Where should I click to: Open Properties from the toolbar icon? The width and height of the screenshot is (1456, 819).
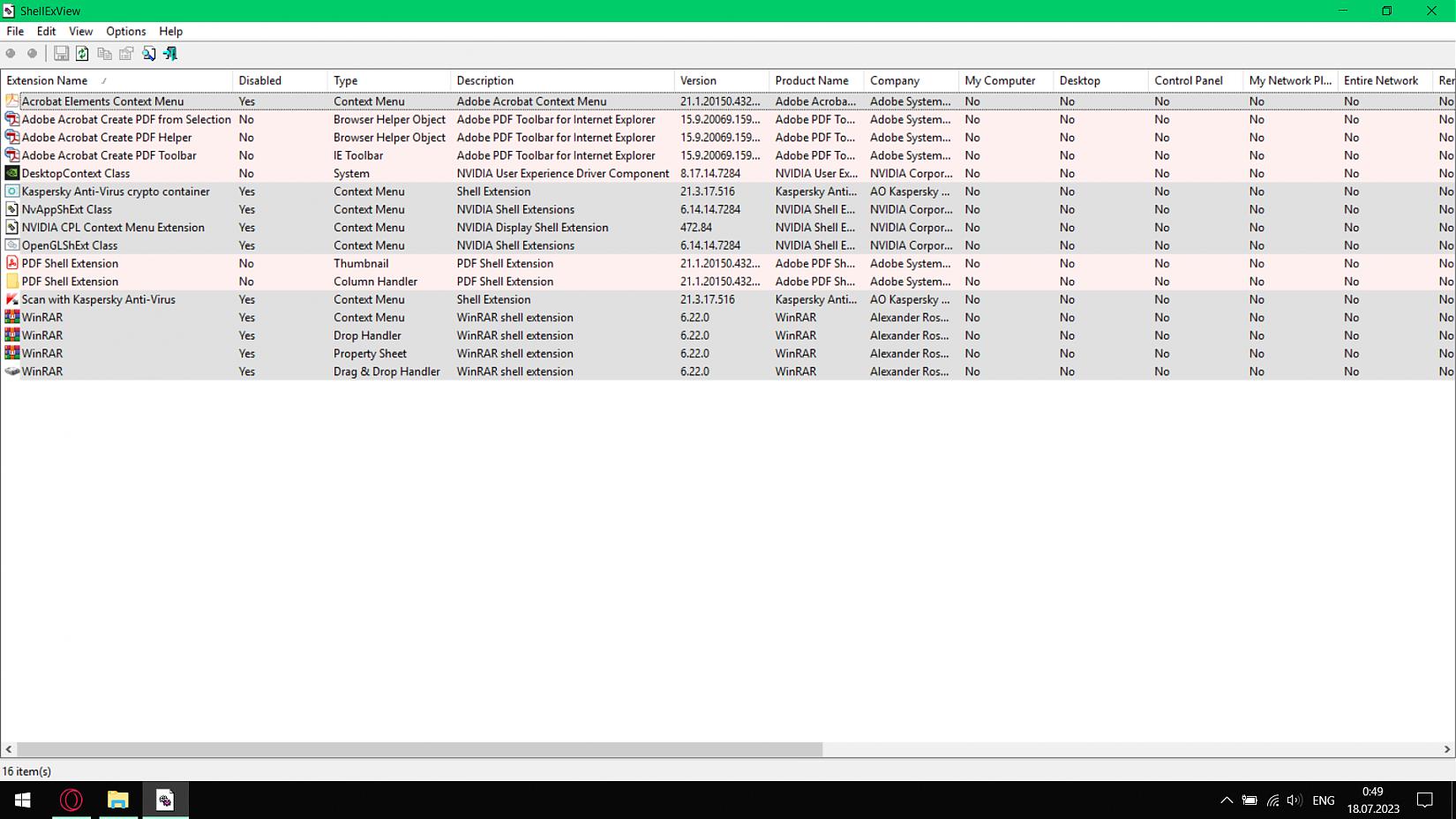(x=126, y=54)
